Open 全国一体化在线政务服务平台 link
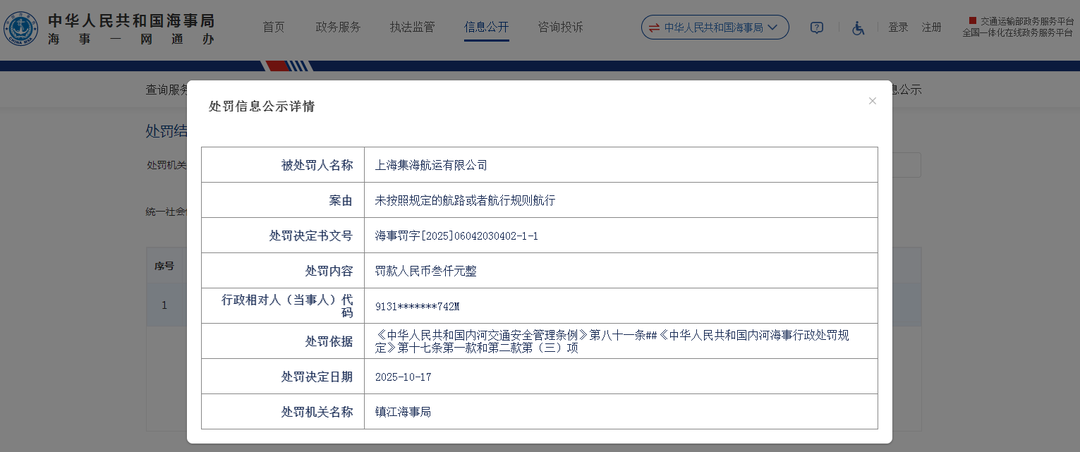 (x=1017, y=32)
